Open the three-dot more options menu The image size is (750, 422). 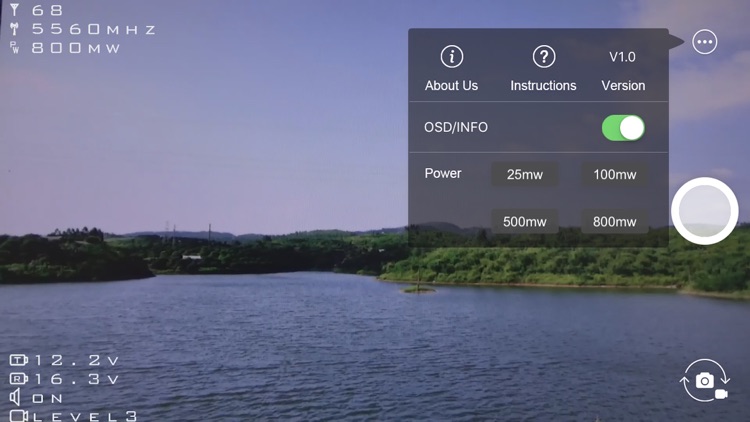point(705,42)
